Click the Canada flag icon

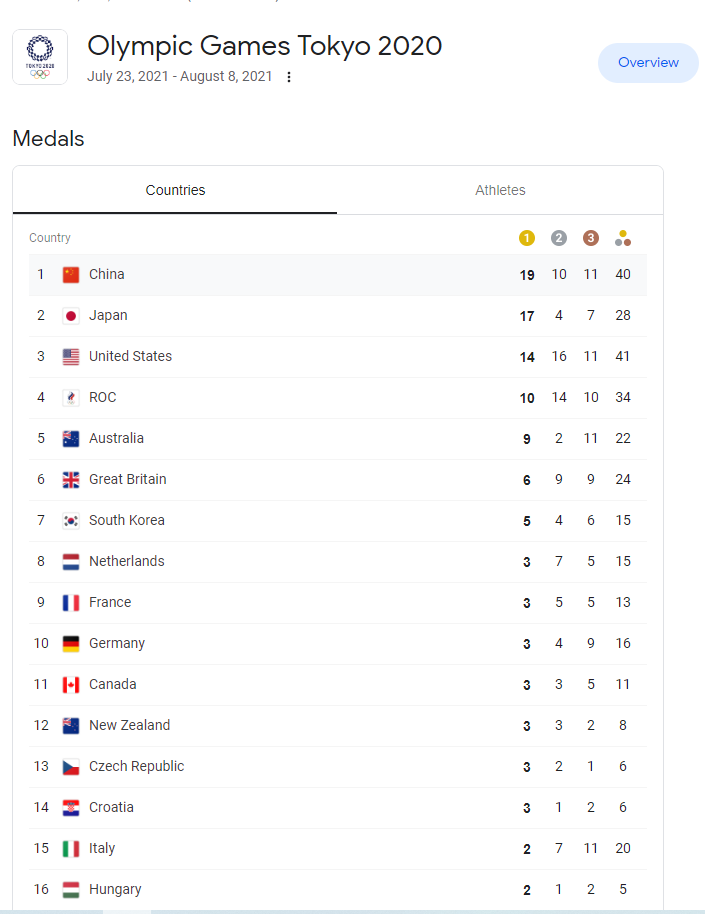(x=71, y=685)
